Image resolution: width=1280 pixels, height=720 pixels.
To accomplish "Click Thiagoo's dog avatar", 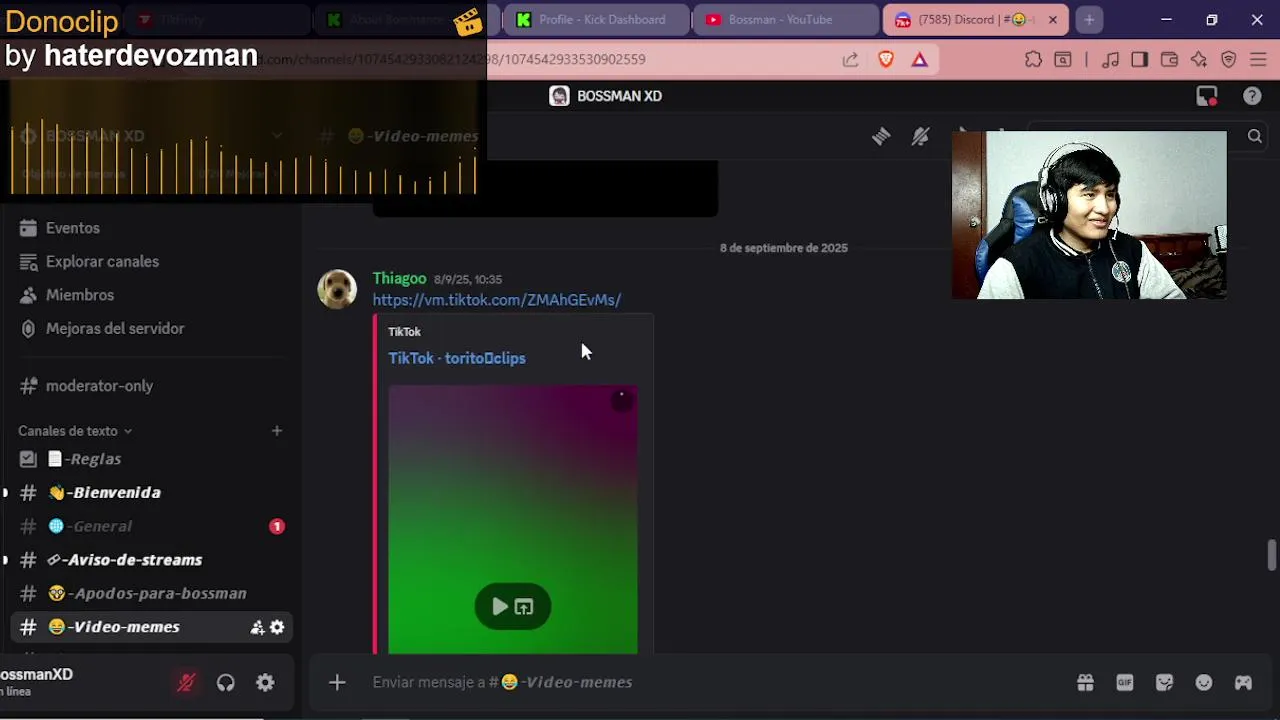I will [337, 289].
